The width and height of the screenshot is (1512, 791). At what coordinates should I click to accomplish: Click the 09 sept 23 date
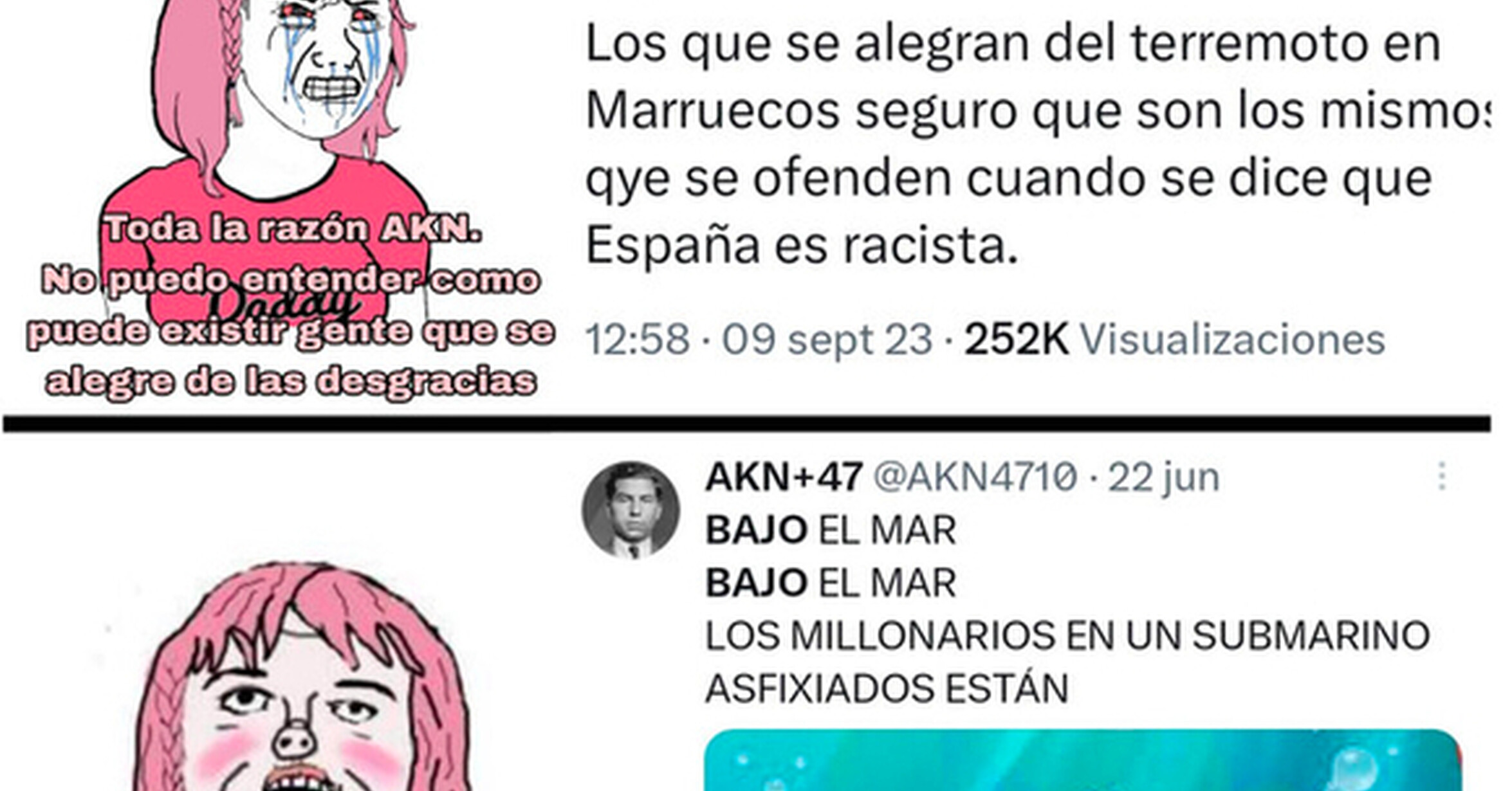point(827,340)
